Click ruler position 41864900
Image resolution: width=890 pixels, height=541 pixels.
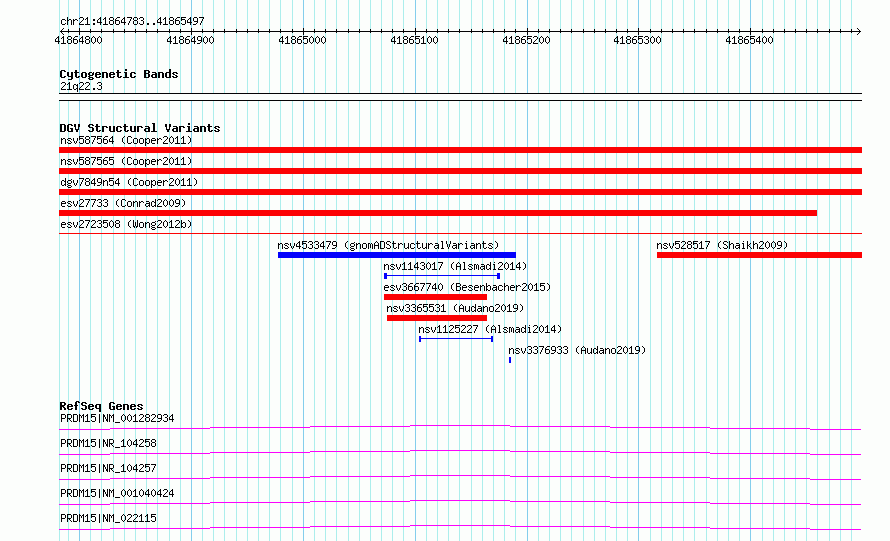tap(190, 40)
